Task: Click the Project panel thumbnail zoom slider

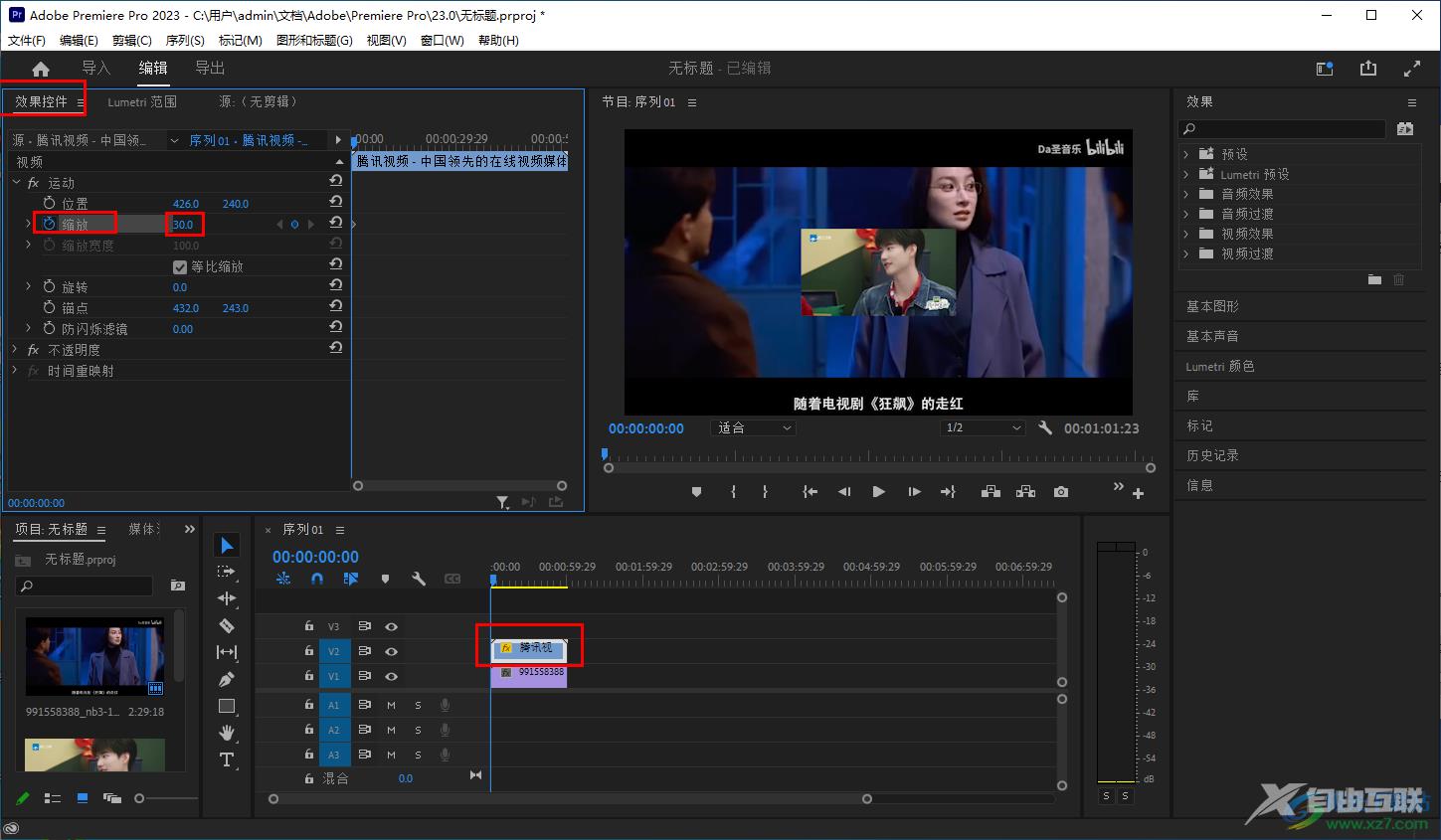Action: tap(139, 798)
